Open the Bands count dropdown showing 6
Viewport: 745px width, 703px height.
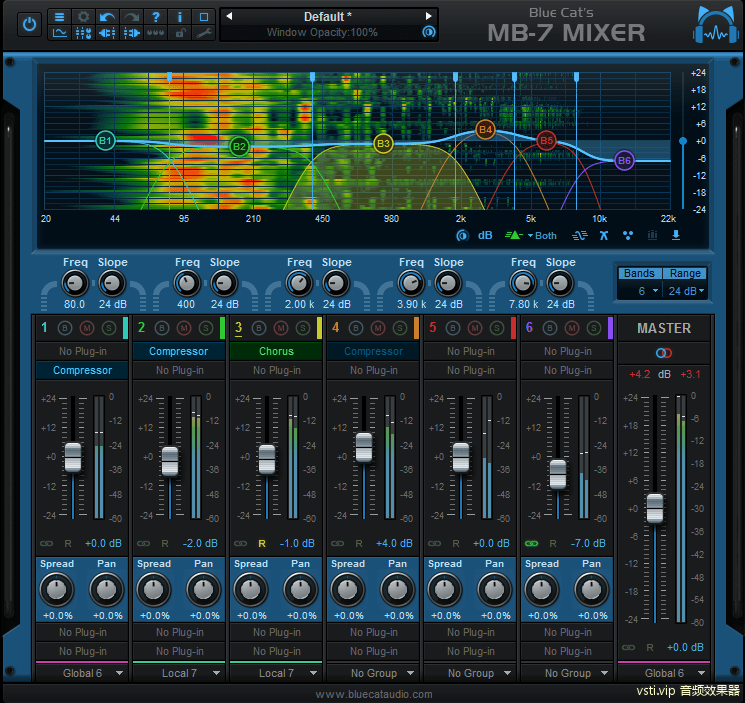(648, 291)
